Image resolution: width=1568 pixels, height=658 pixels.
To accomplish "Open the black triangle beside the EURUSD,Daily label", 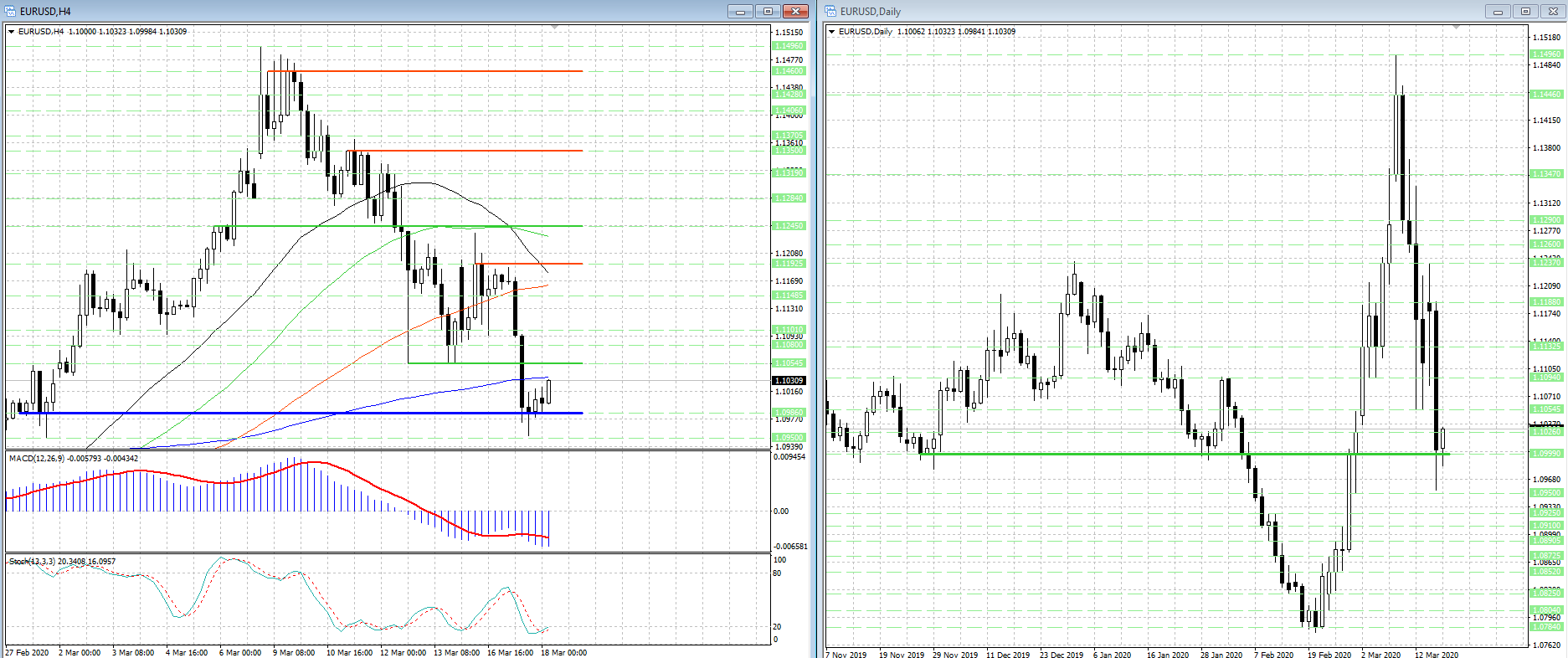I will pyautogui.click(x=832, y=32).
